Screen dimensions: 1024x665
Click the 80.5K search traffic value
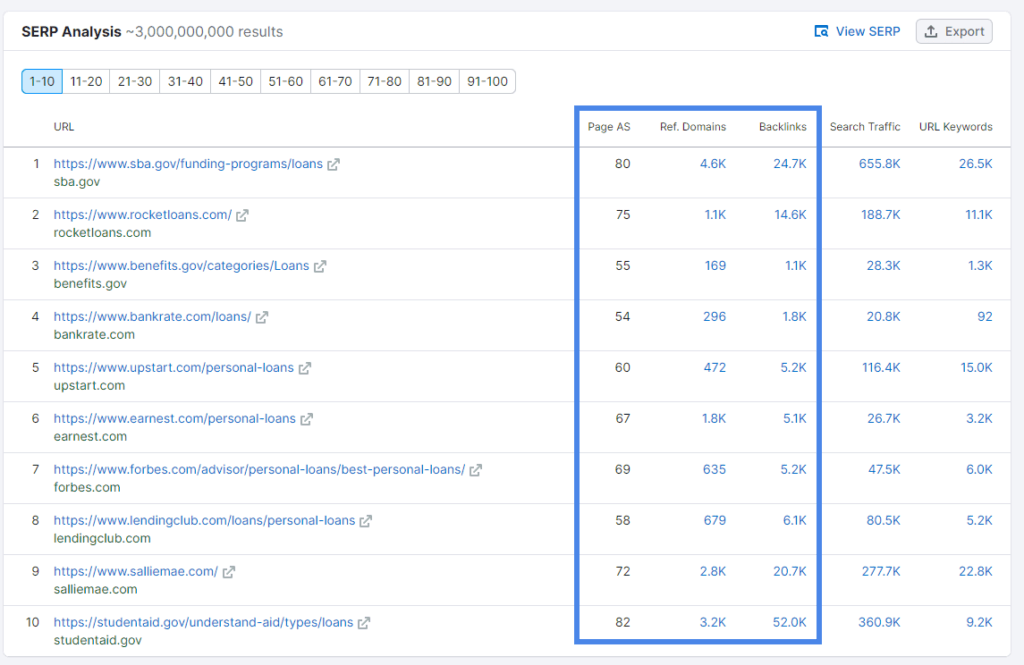883,521
